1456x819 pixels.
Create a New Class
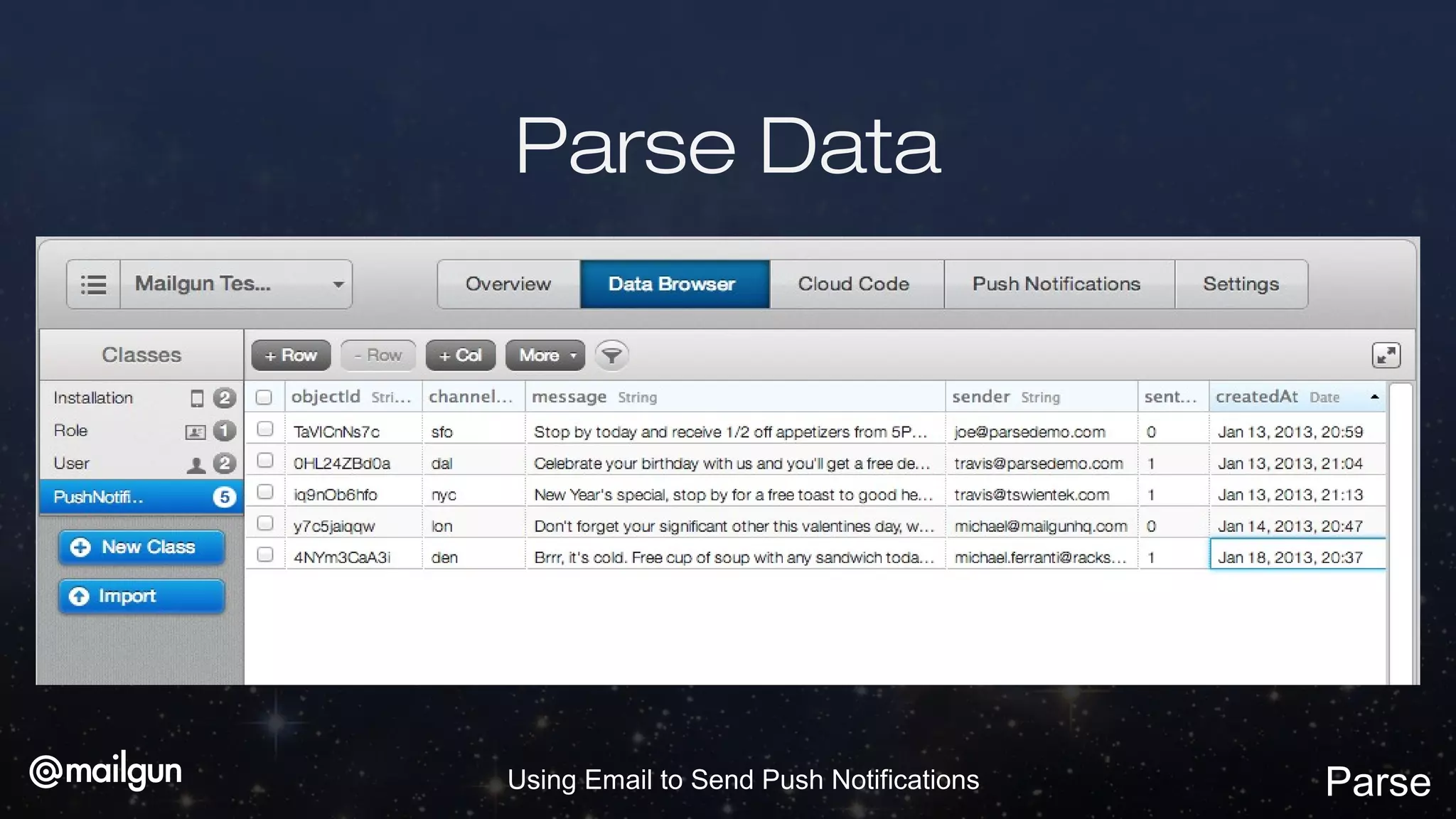tap(141, 547)
